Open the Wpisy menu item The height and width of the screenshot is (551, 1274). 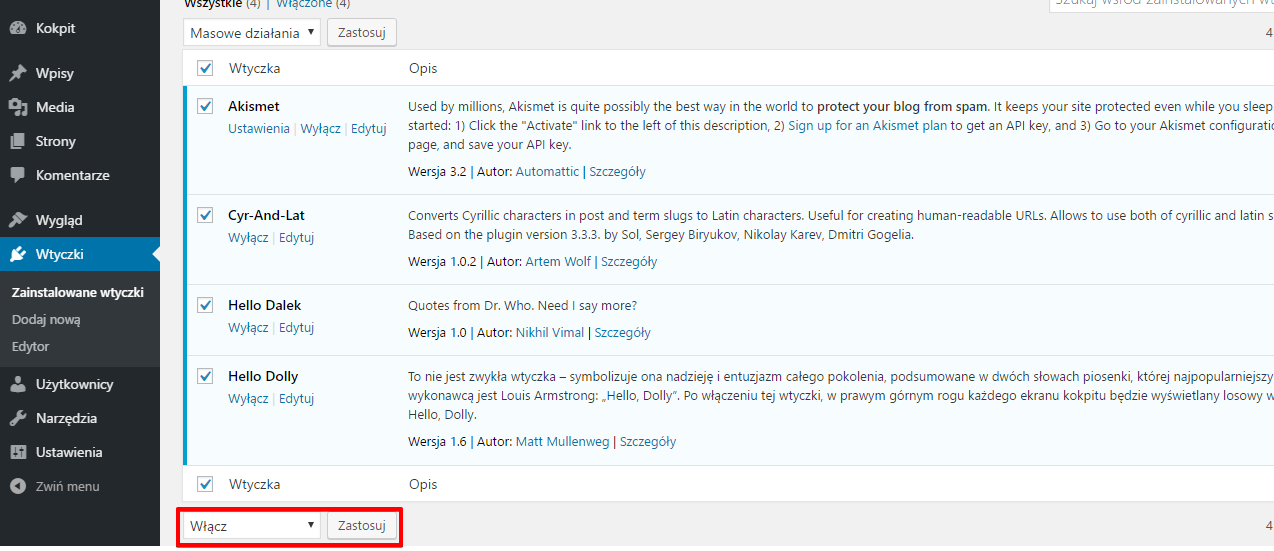coord(80,74)
